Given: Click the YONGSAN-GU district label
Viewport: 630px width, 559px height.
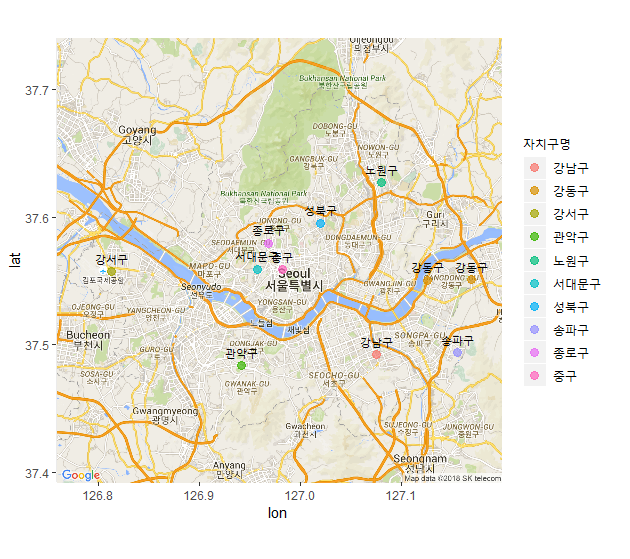Looking at the screenshot, I should [x=282, y=305].
